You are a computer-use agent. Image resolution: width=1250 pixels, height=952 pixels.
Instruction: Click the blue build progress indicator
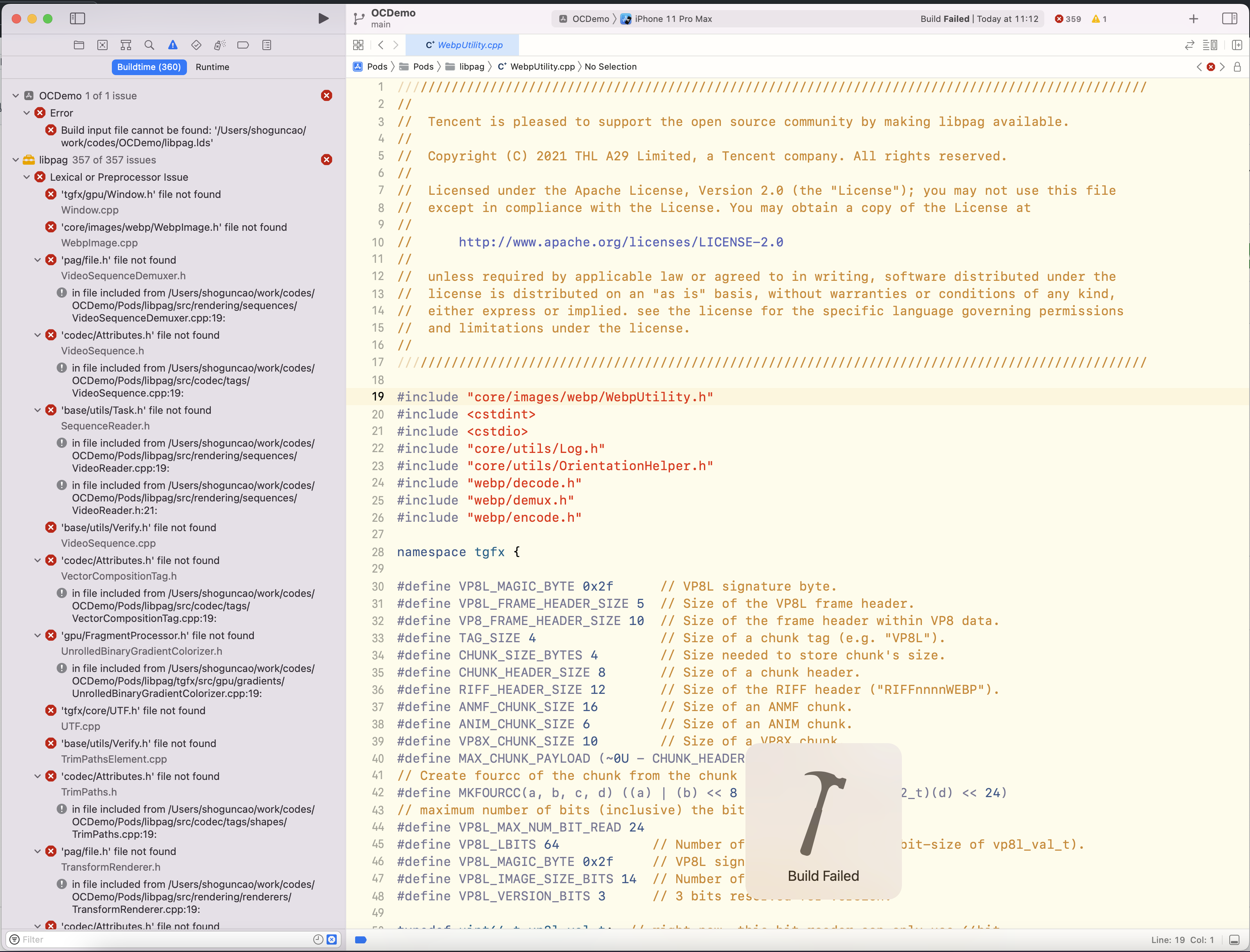coord(361,939)
